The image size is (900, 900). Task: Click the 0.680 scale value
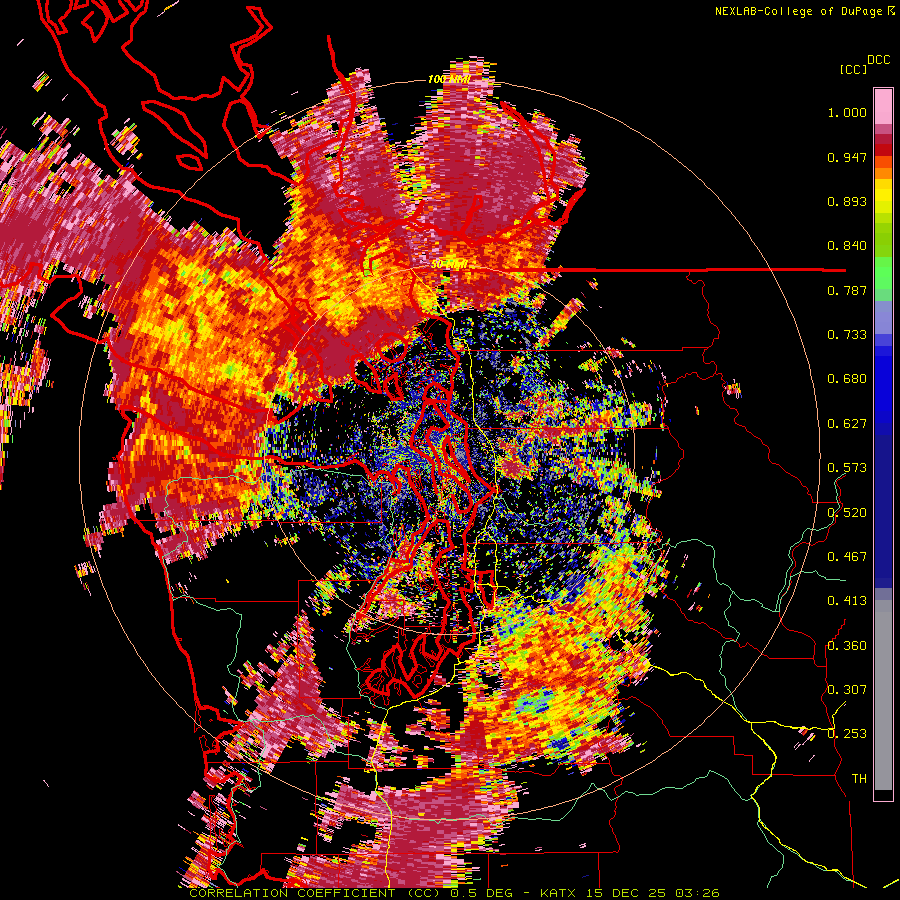tap(847, 379)
